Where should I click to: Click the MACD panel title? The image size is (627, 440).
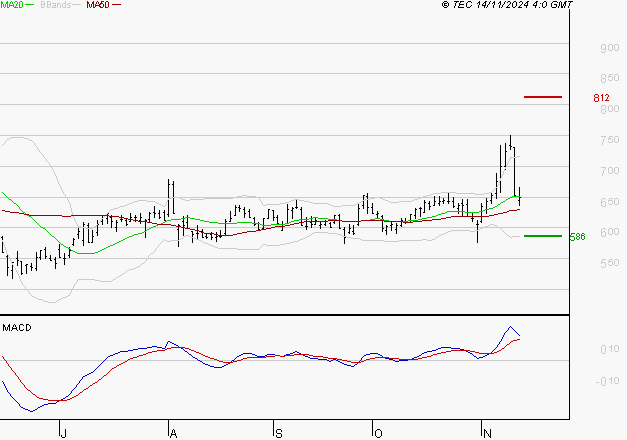click(x=15, y=327)
